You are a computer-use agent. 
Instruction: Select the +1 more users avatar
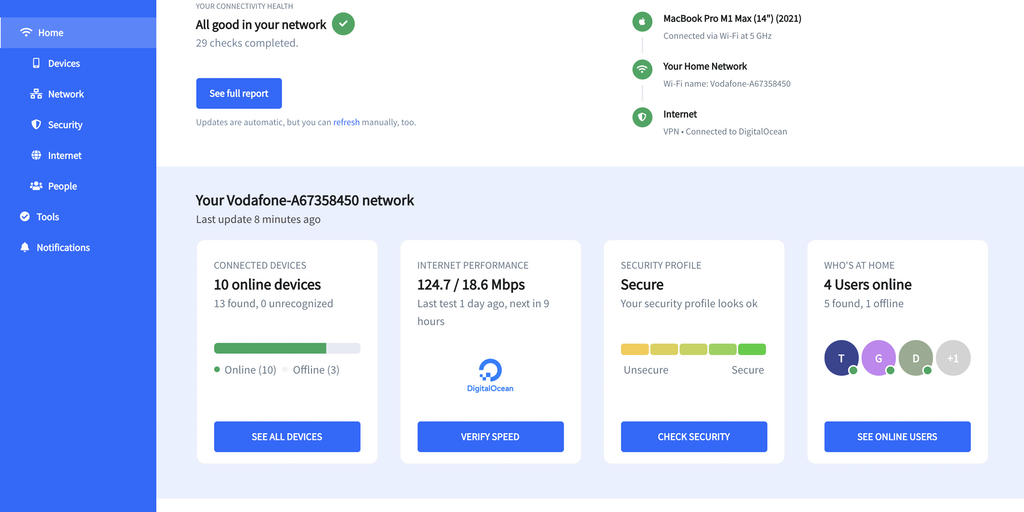(x=953, y=358)
